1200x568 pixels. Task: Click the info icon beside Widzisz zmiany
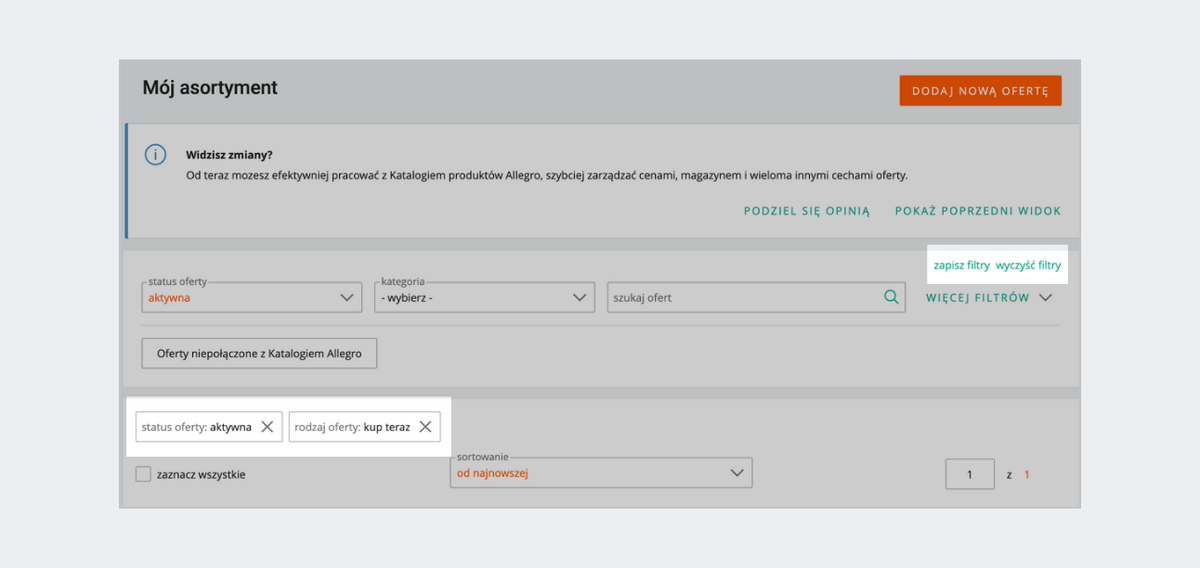pos(155,155)
